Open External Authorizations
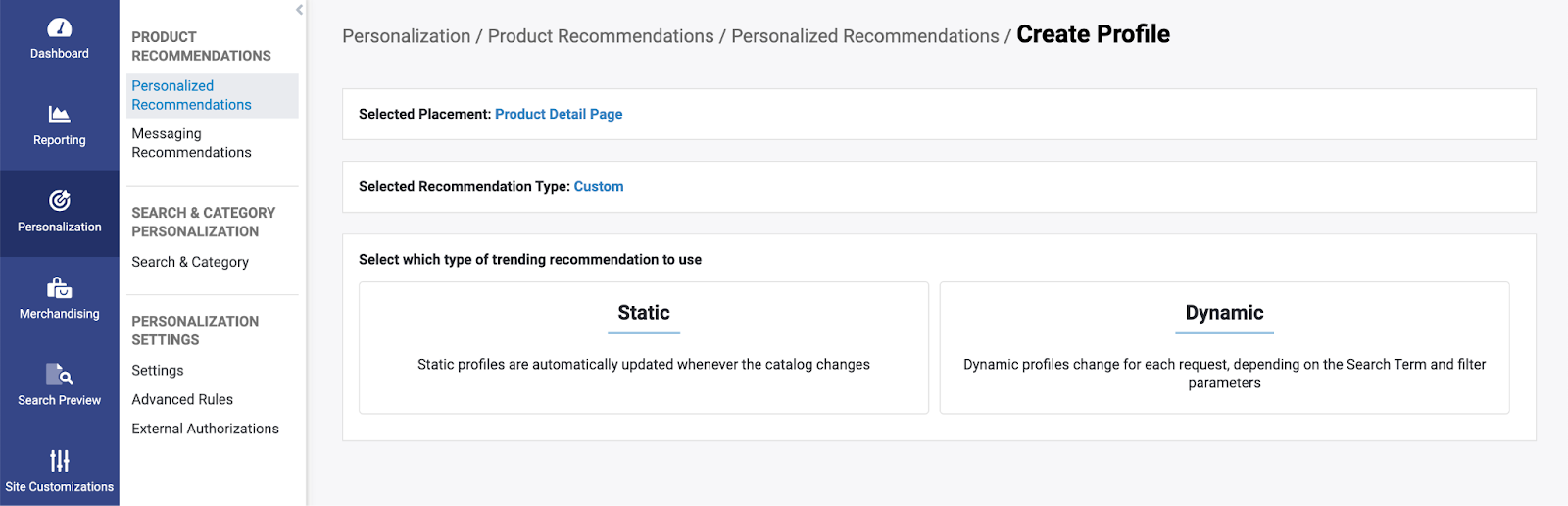1568x506 pixels. pyautogui.click(x=205, y=429)
